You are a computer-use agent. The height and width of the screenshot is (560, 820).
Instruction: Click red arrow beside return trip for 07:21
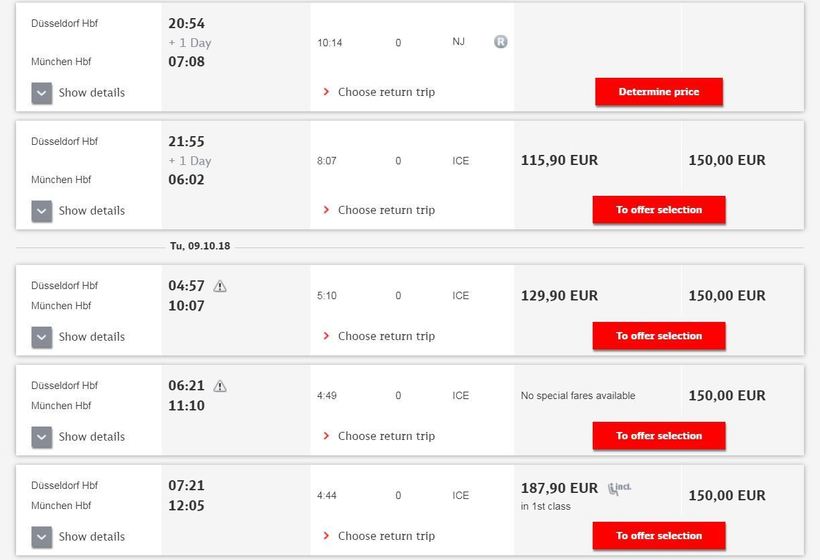326,536
